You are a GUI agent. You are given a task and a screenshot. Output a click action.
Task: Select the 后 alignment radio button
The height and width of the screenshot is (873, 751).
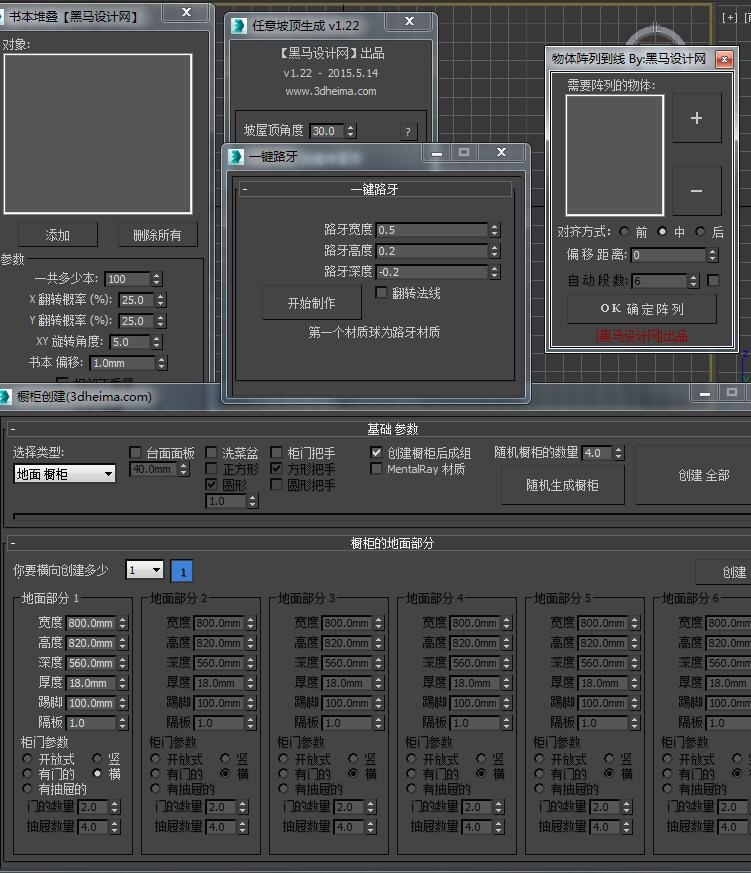(x=700, y=231)
